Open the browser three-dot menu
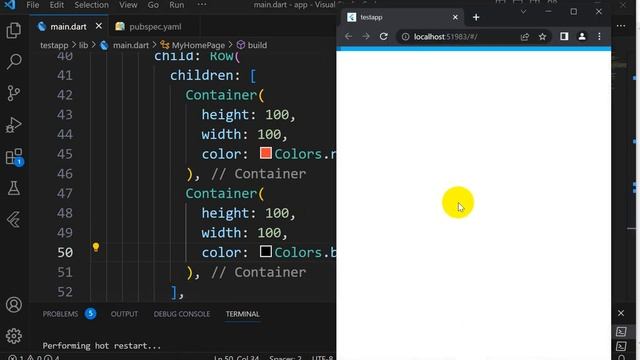640x360 pixels. 599,36
